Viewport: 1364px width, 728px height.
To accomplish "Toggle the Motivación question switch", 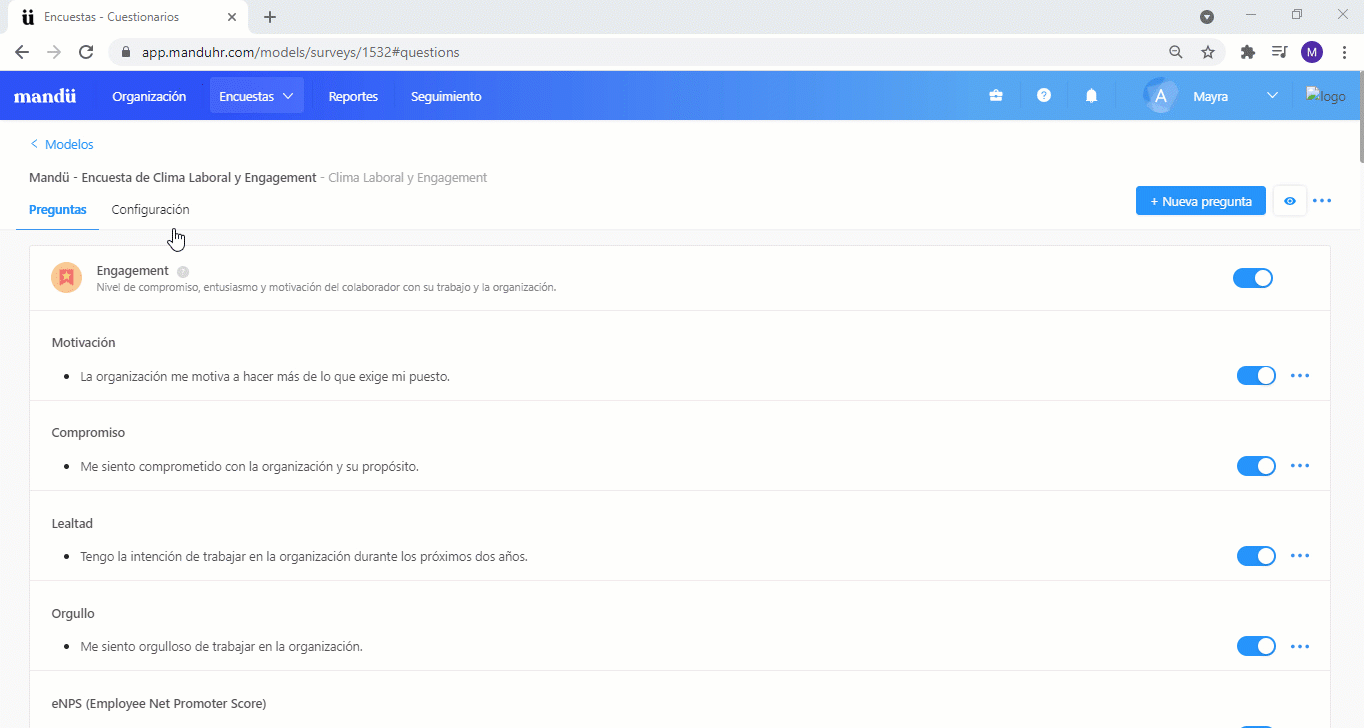I will pos(1257,376).
